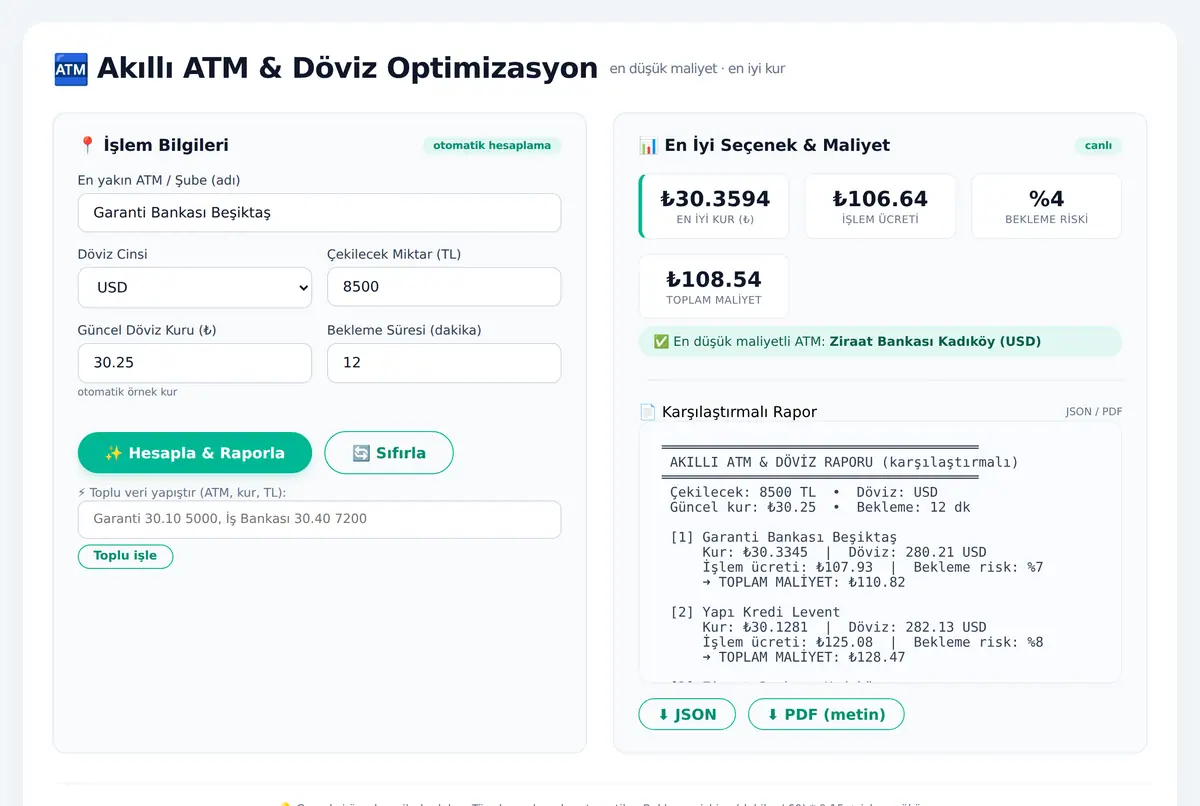Click the pin icon beside İşlem Bilgileri
This screenshot has width=1200, height=806.
tap(87, 145)
